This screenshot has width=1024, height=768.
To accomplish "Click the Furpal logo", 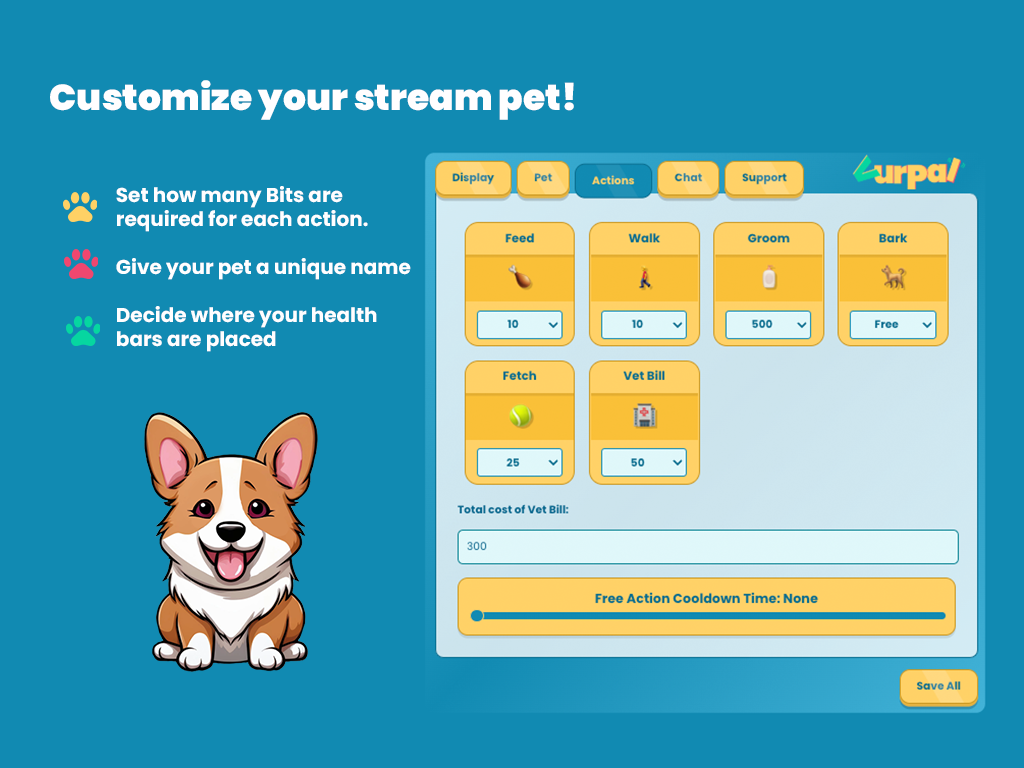I will point(907,171).
